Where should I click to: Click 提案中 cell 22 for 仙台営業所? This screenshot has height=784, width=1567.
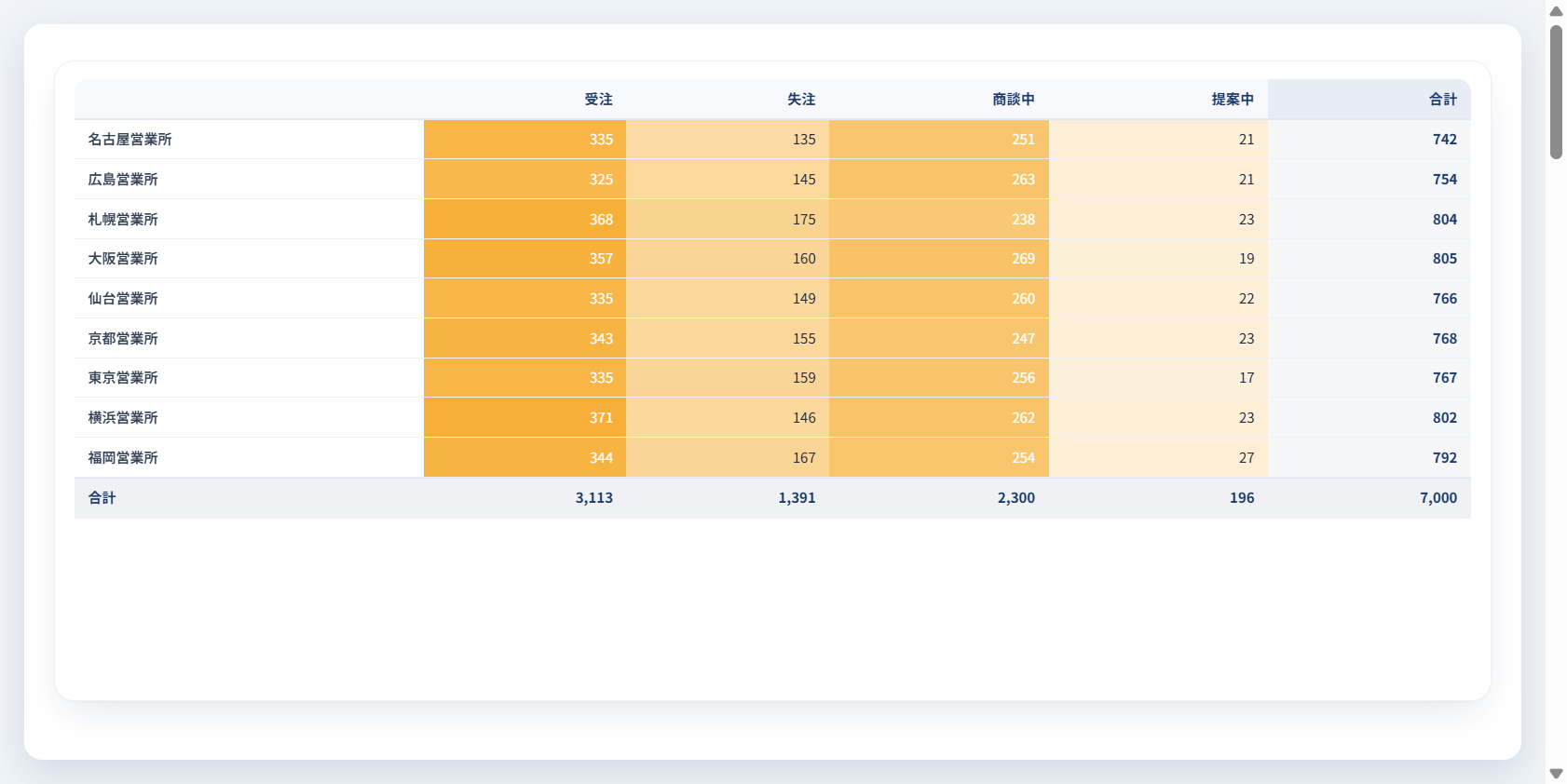click(x=1158, y=299)
